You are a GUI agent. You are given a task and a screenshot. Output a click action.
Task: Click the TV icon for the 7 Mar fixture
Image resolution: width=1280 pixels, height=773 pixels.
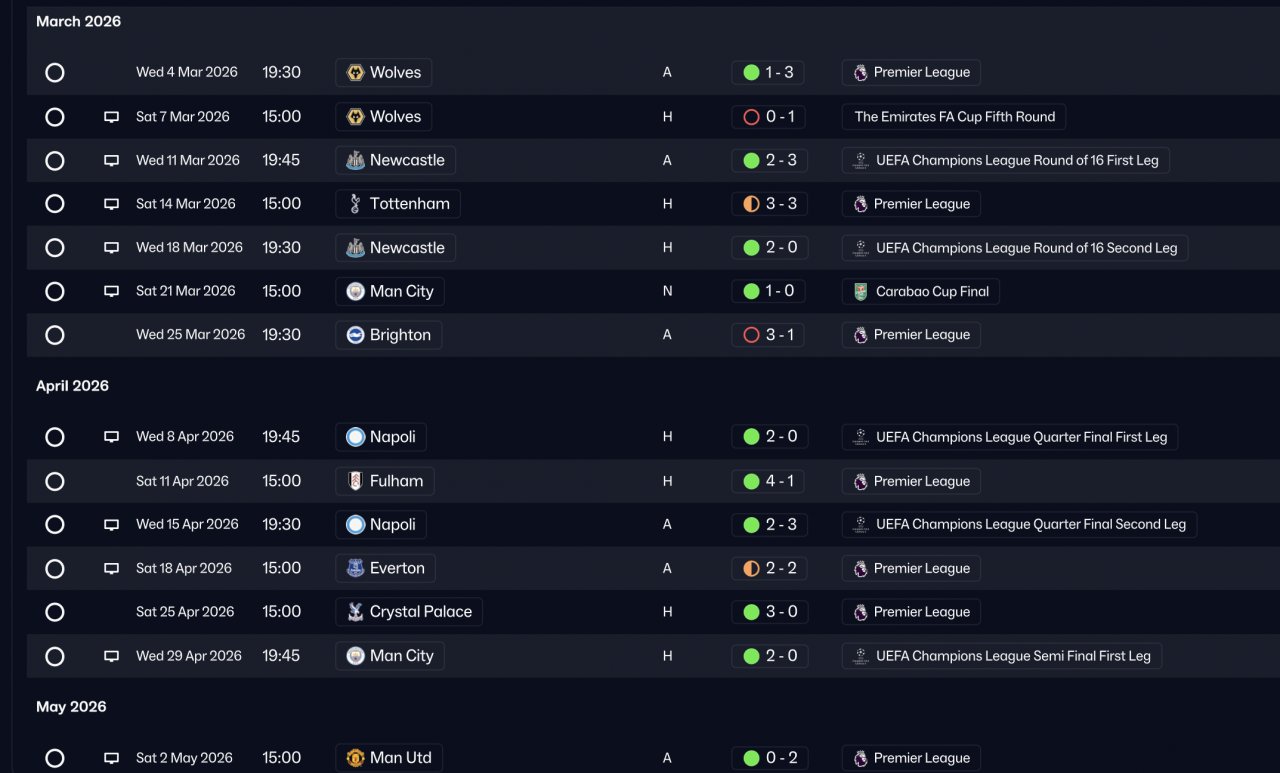pyautogui.click(x=112, y=117)
